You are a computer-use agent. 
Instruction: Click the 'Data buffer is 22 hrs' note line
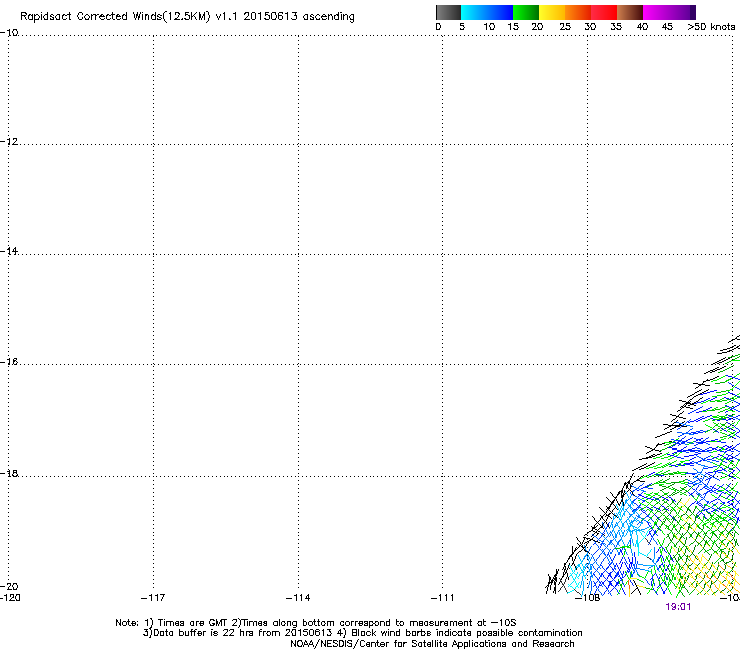point(362,633)
